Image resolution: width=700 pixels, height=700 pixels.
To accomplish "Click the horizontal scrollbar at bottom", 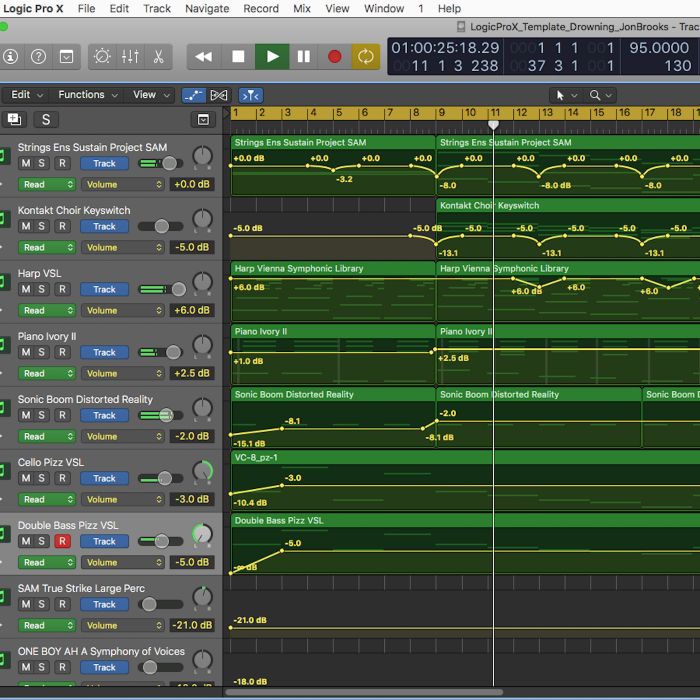I will [364, 692].
